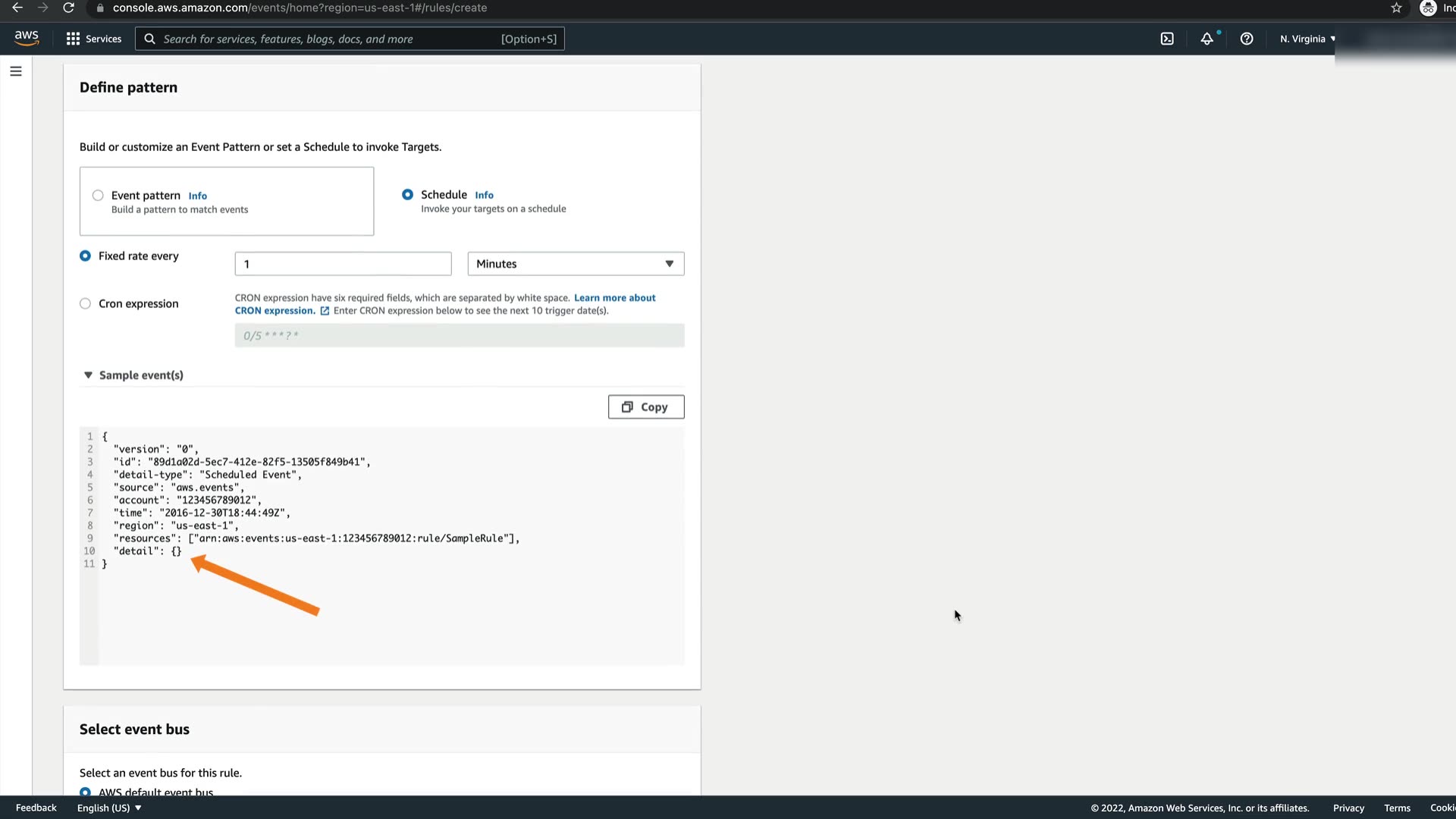1456x819 pixels.
Task: Open AWS CloudShell icon in header
Action: (1167, 39)
